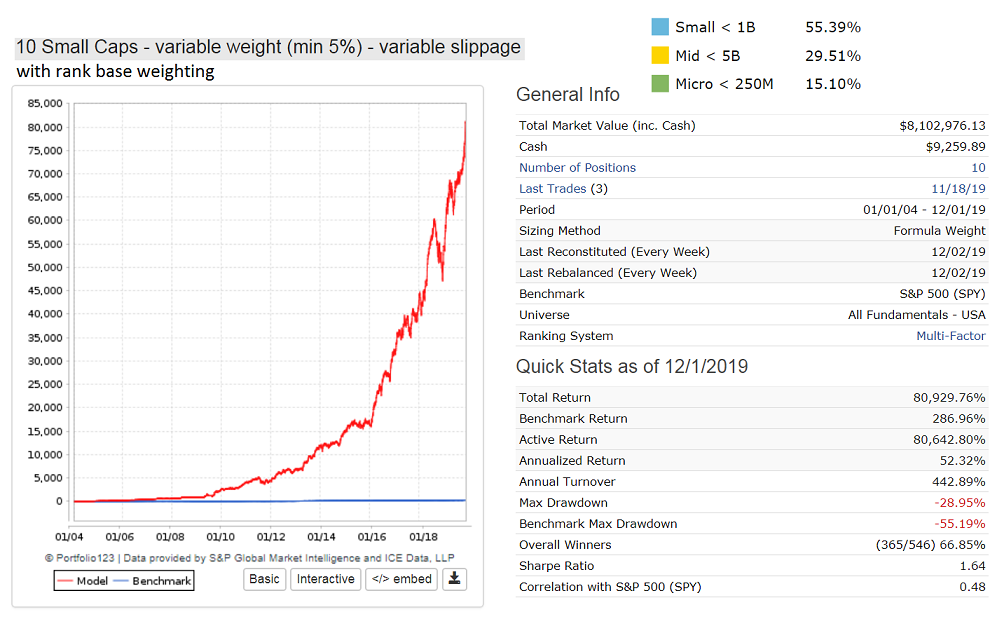This screenshot has width=997, height=619.
Task: Click the last trades date 11/18/19
Action: click(958, 189)
